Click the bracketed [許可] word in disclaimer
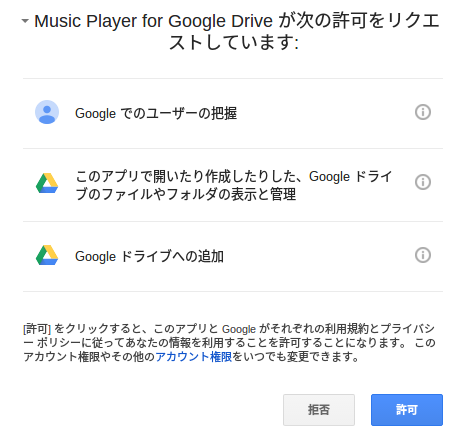Screen dimensions: 470x433 click(37, 329)
